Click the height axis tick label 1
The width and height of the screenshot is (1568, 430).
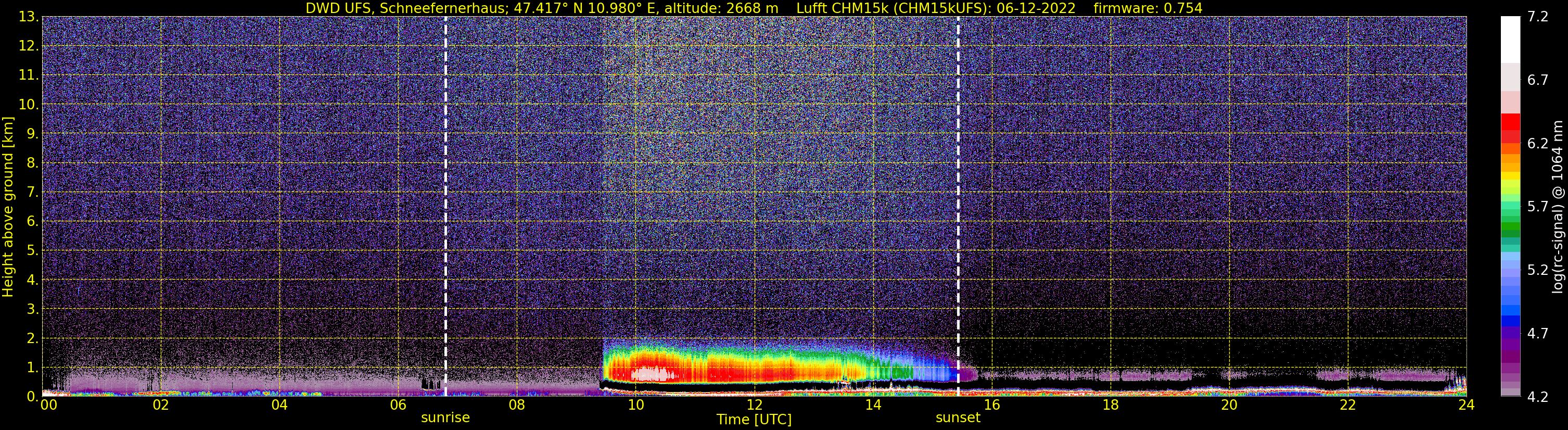click(32, 368)
